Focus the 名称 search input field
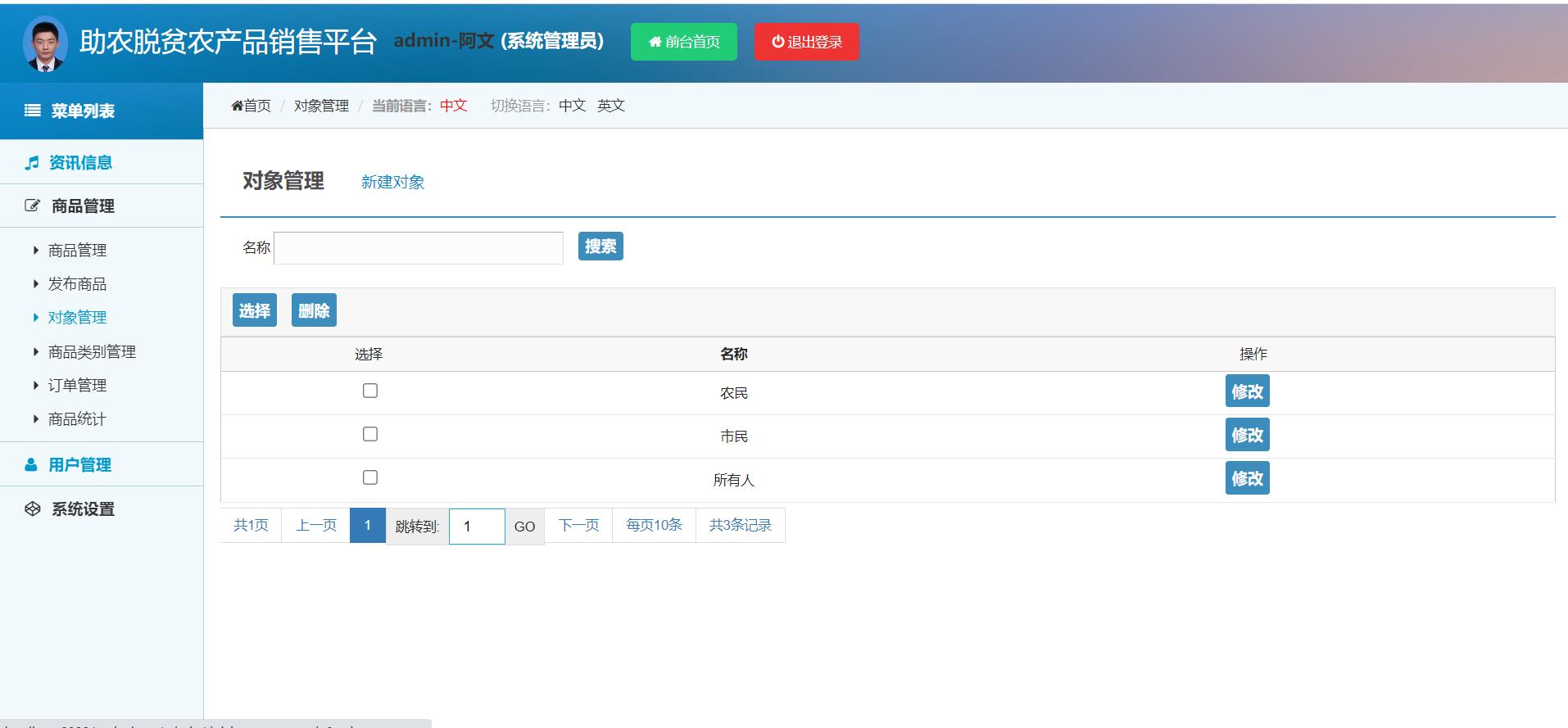Viewport: 1568px width, 728px height. tap(419, 248)
